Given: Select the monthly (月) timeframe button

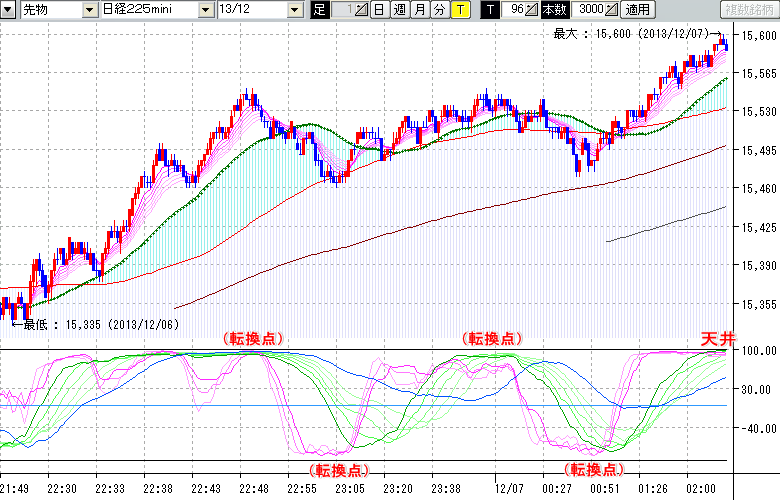Looking at the screenshot, I should (419, 9).
